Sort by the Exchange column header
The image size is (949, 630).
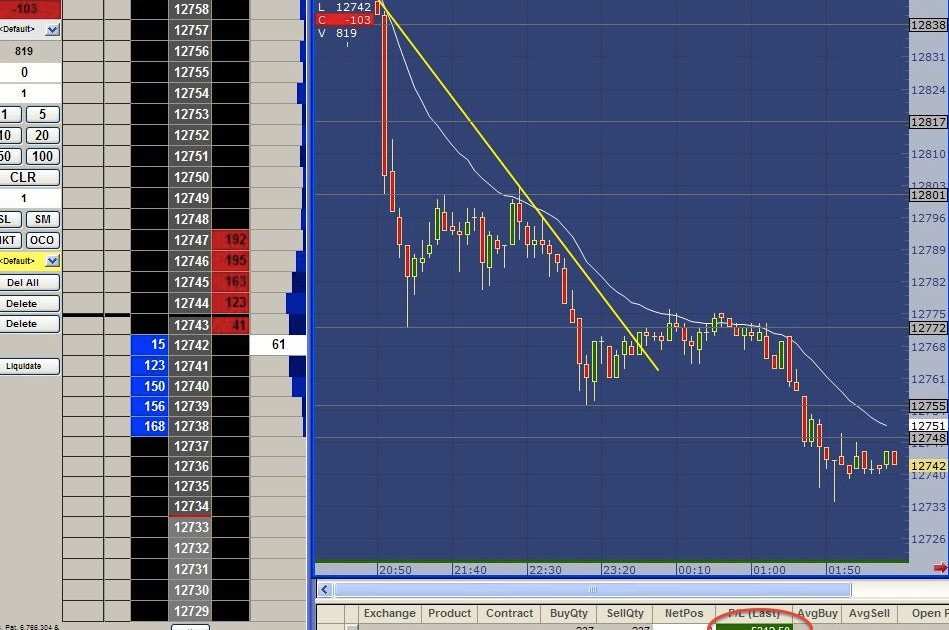389,613
